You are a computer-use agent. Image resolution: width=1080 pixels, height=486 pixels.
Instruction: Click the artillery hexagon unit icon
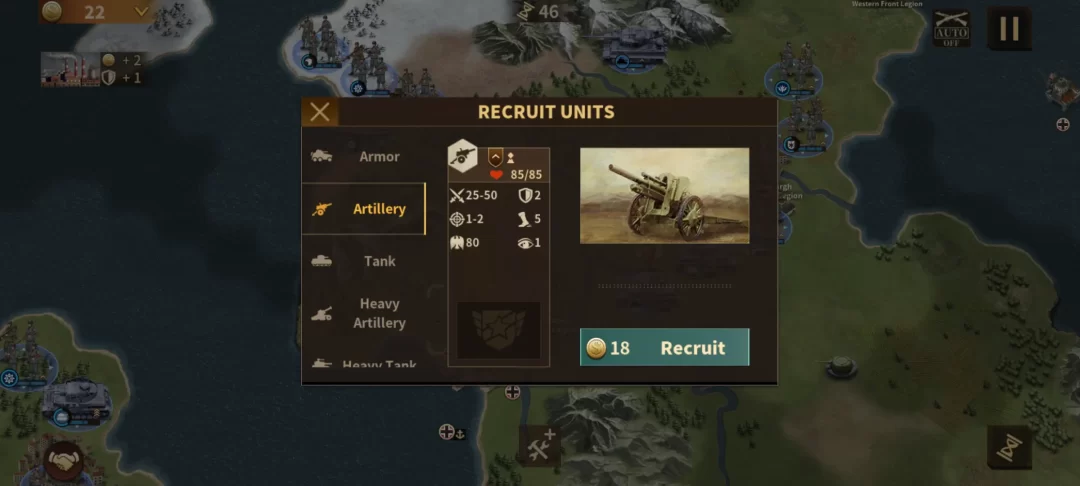[x=463, y=157]
